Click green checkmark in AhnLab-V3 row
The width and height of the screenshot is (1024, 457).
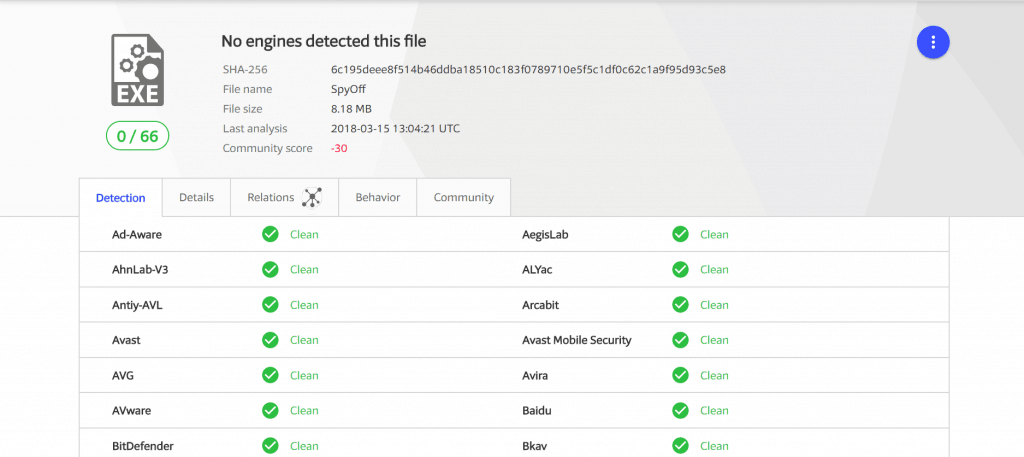coord(270,270)
